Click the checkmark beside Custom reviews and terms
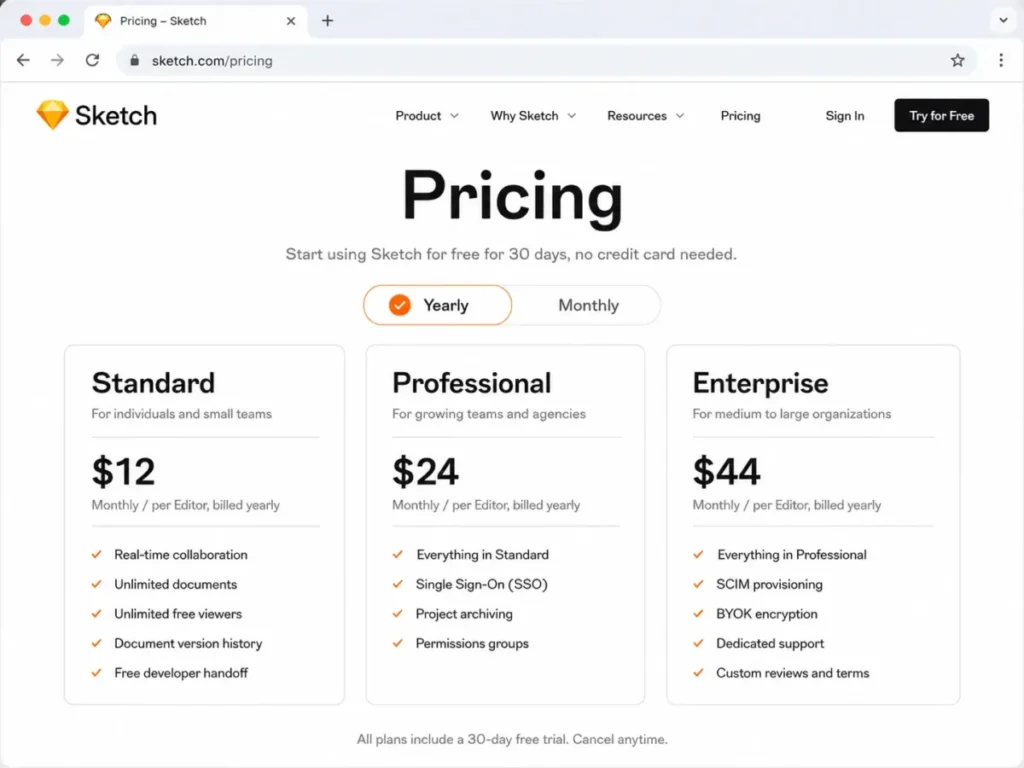1024x768 pixels. tap(698, 673)
